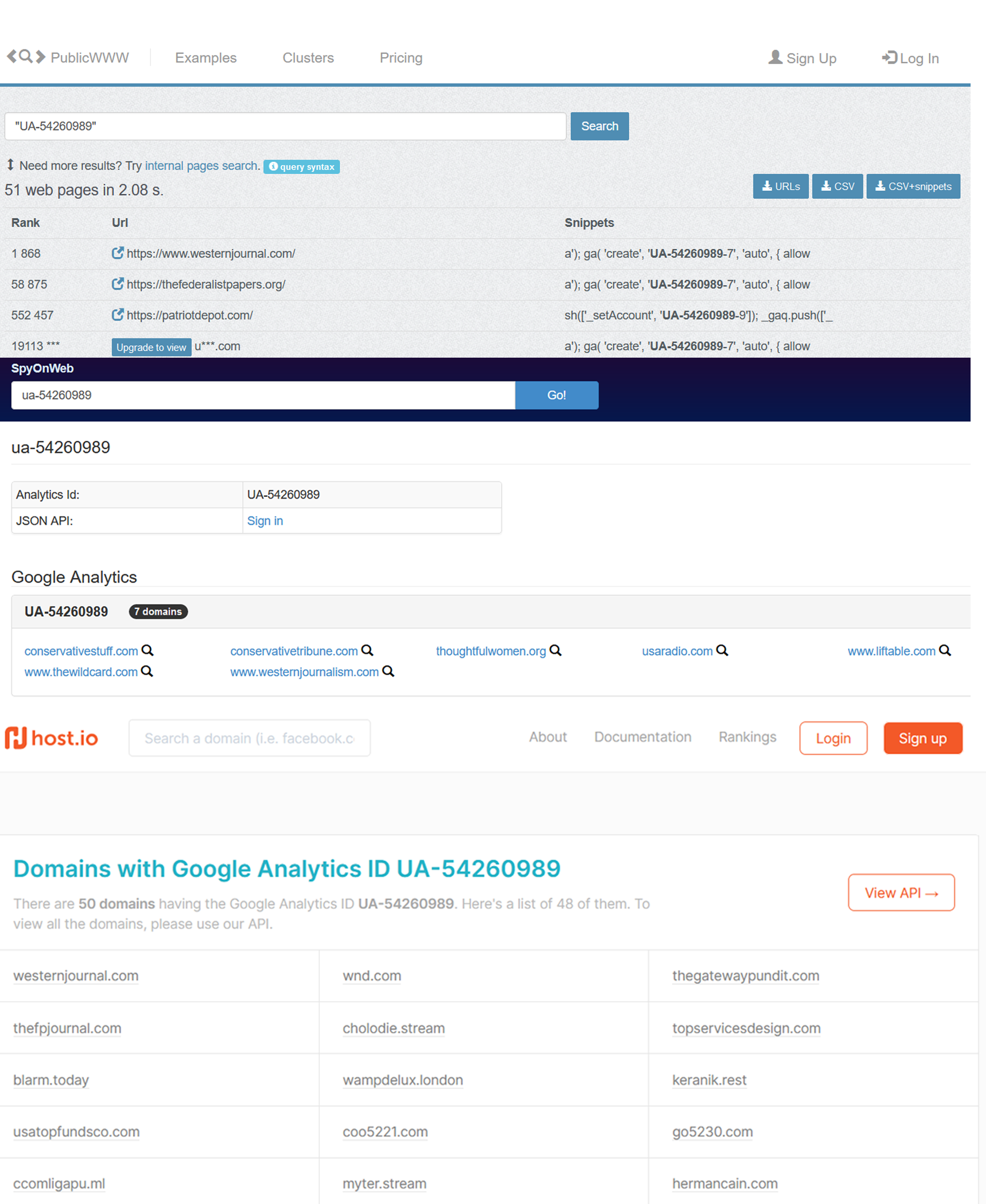The height and width of the screenshot is (1204, 986).
Task: Open the Examples menu item
Action: click(206, 58)
